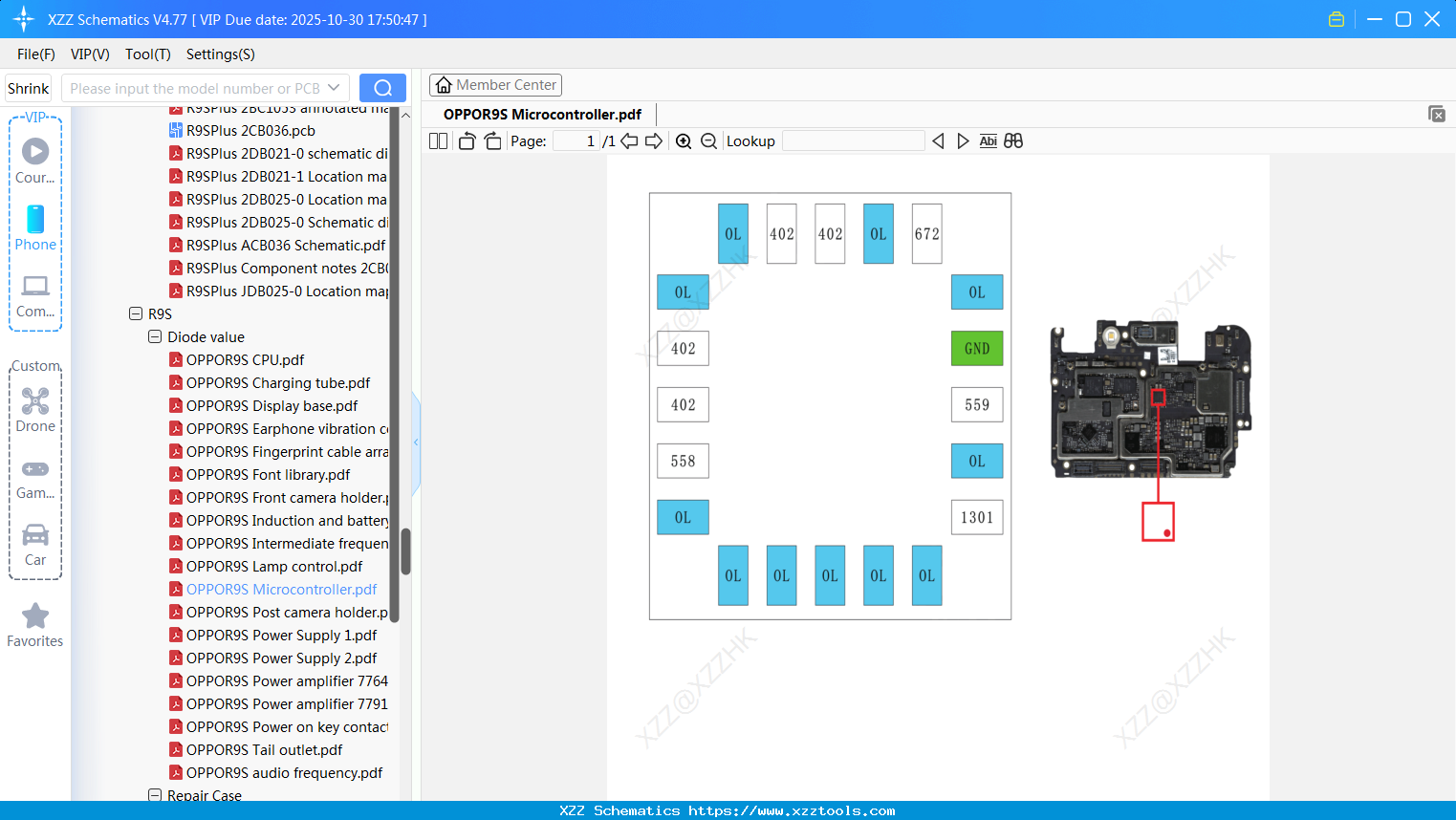
Task: Zoom in on the PDF
Action: (x=684, y=141)
